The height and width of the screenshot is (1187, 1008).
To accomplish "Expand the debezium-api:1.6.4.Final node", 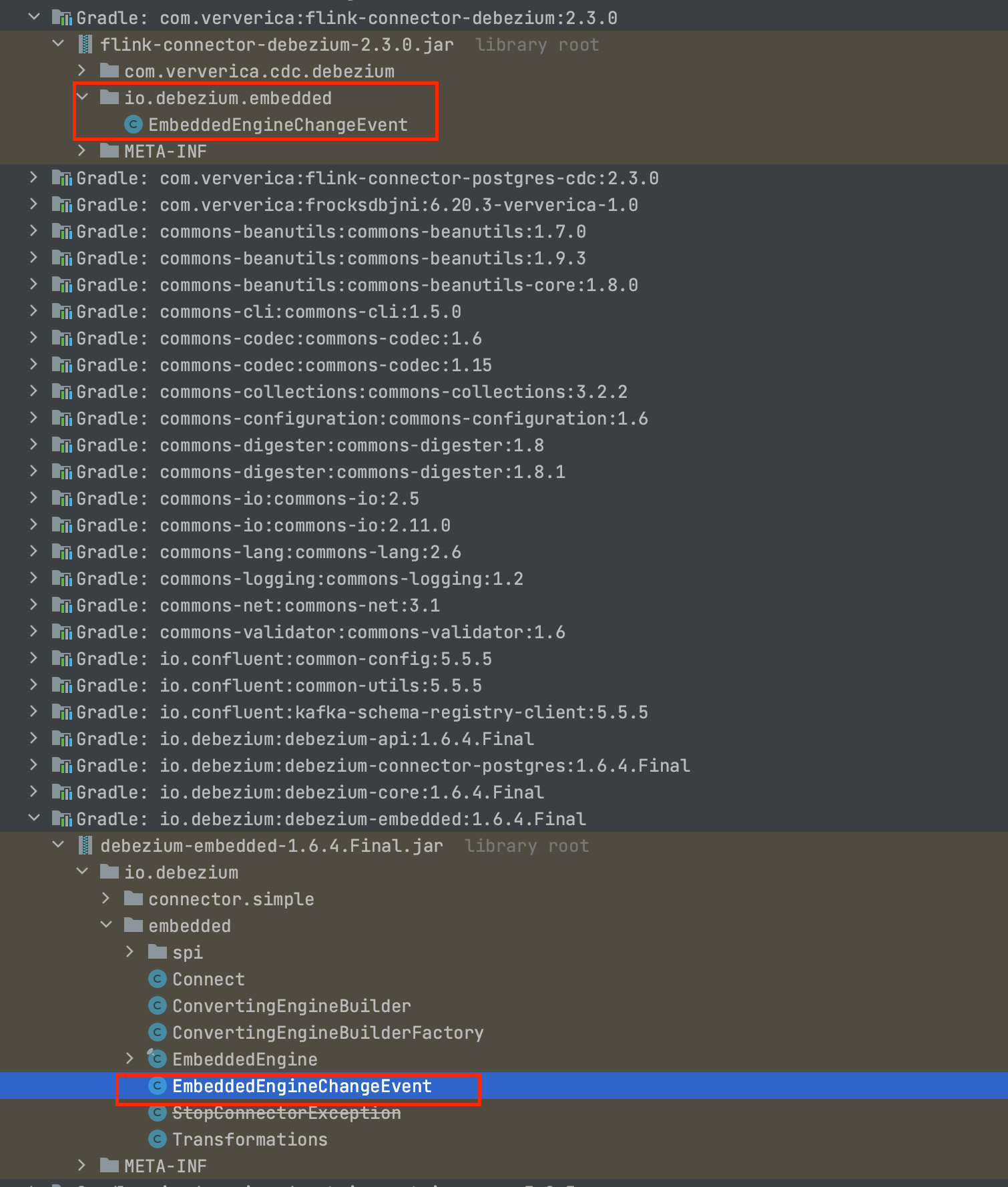I will [x=34, y=738].
